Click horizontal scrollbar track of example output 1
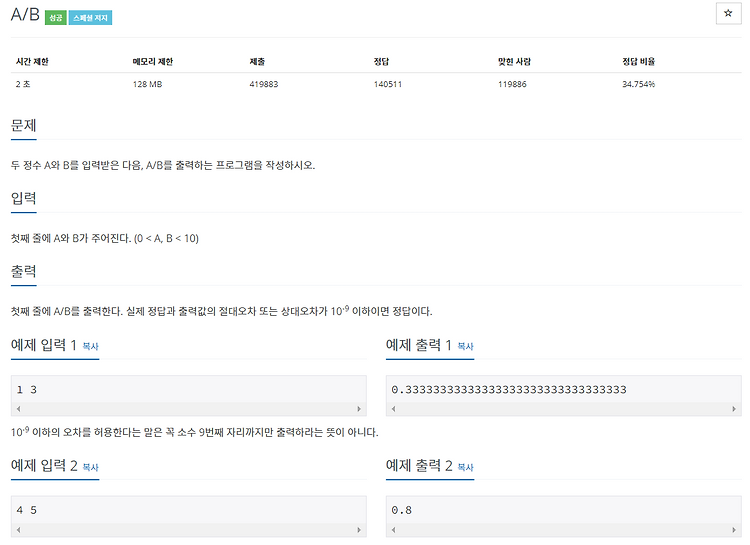 coord(563,409)
